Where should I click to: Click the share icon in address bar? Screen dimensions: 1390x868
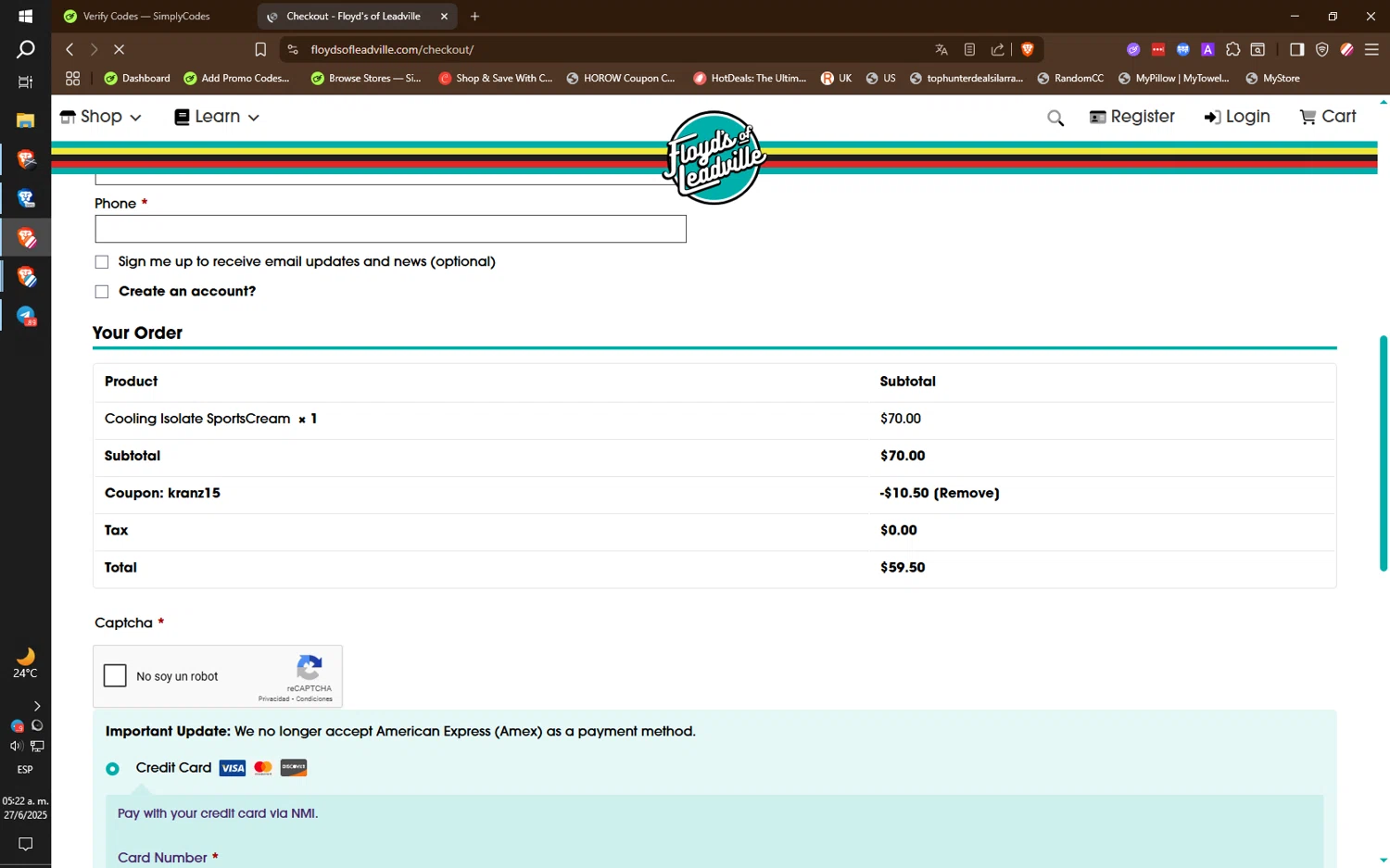pos(997,50)
